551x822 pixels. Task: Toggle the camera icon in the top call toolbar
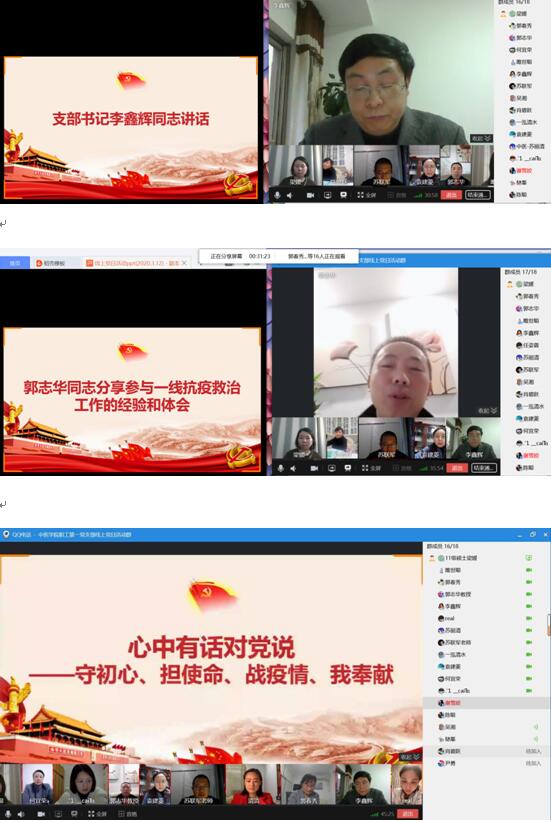[310, 195]
